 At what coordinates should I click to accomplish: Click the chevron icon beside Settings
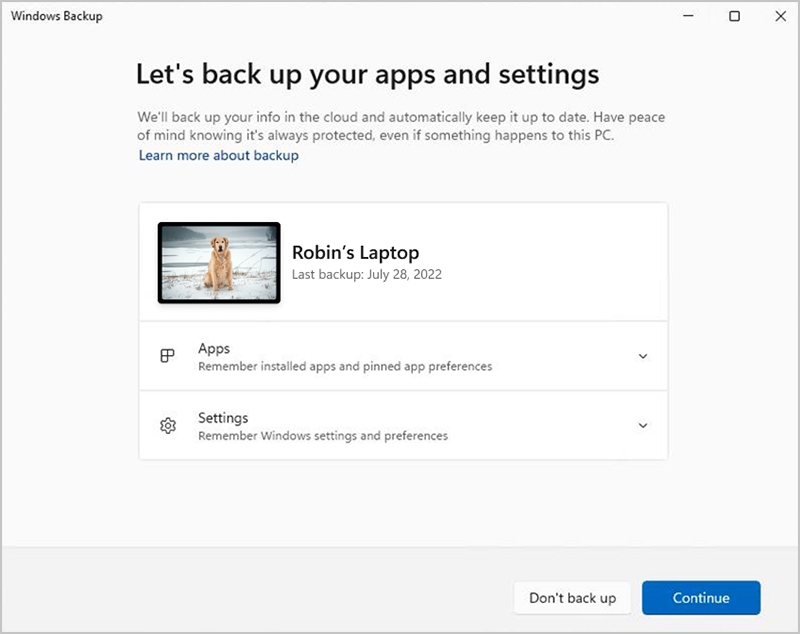643,425
